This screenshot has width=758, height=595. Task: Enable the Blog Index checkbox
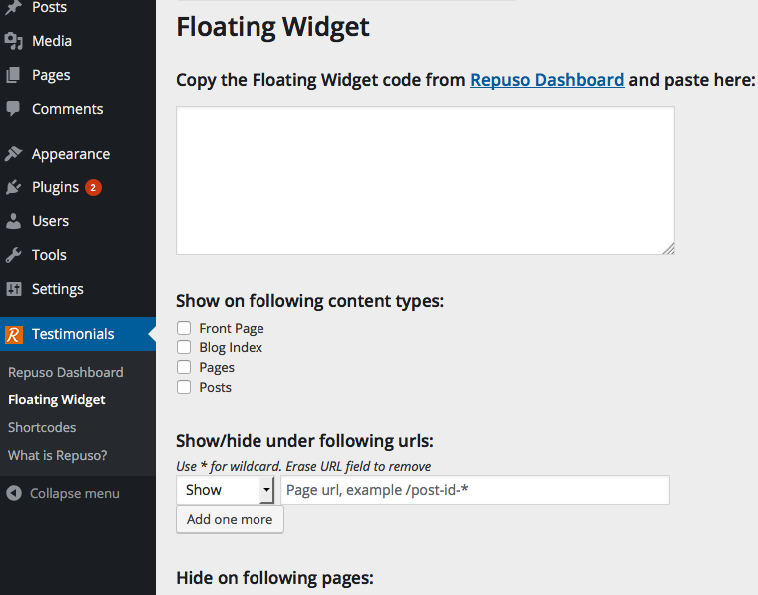pyautogui.click(x=184, y=347)
